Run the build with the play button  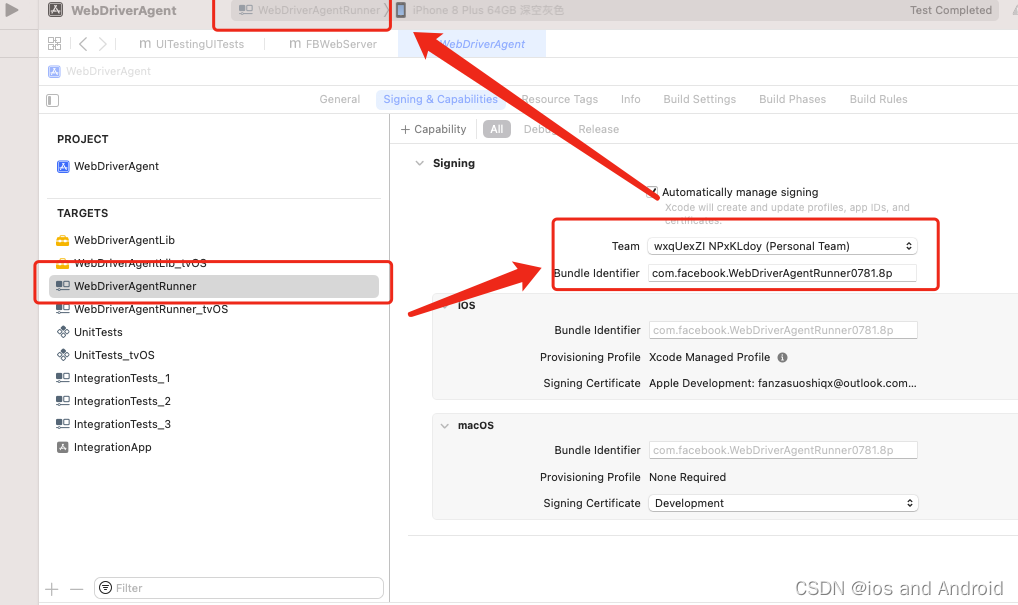[12, 10]
